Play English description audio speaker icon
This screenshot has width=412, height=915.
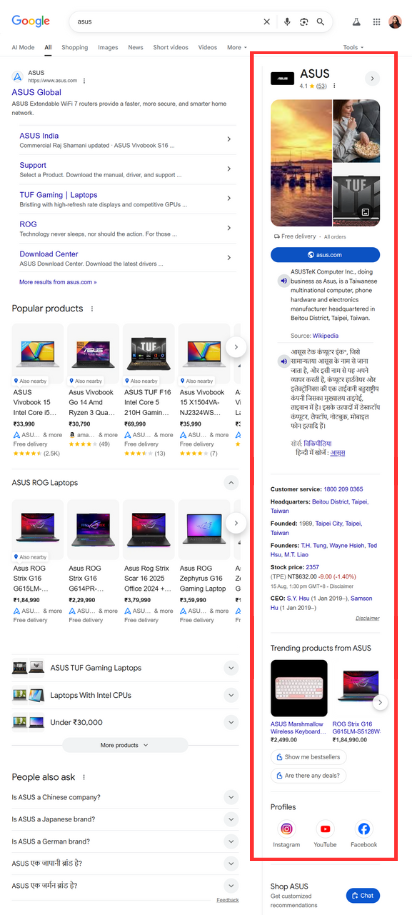tap(282, 281)
